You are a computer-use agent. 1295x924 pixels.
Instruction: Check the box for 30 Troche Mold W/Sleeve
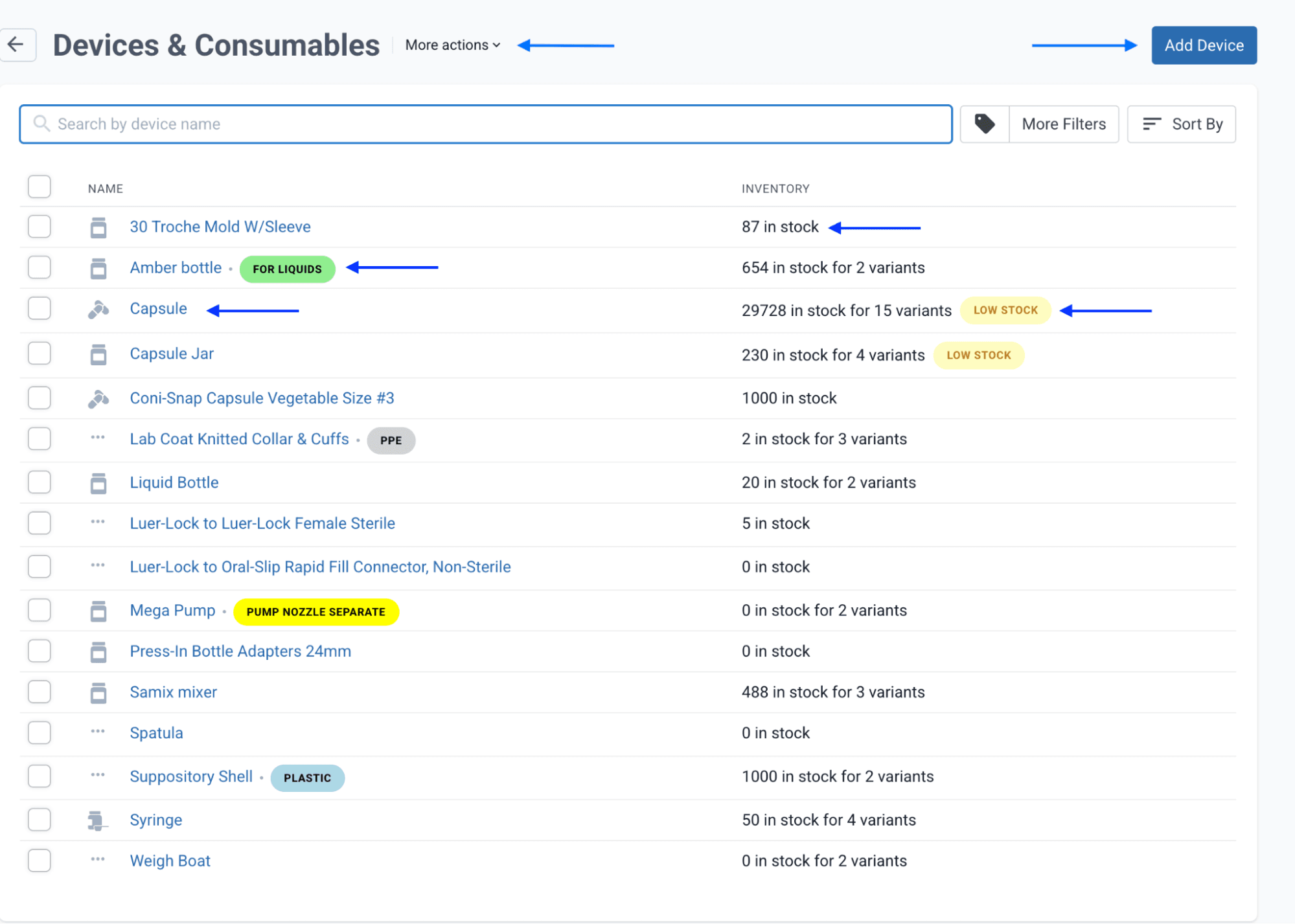point(40,227)
